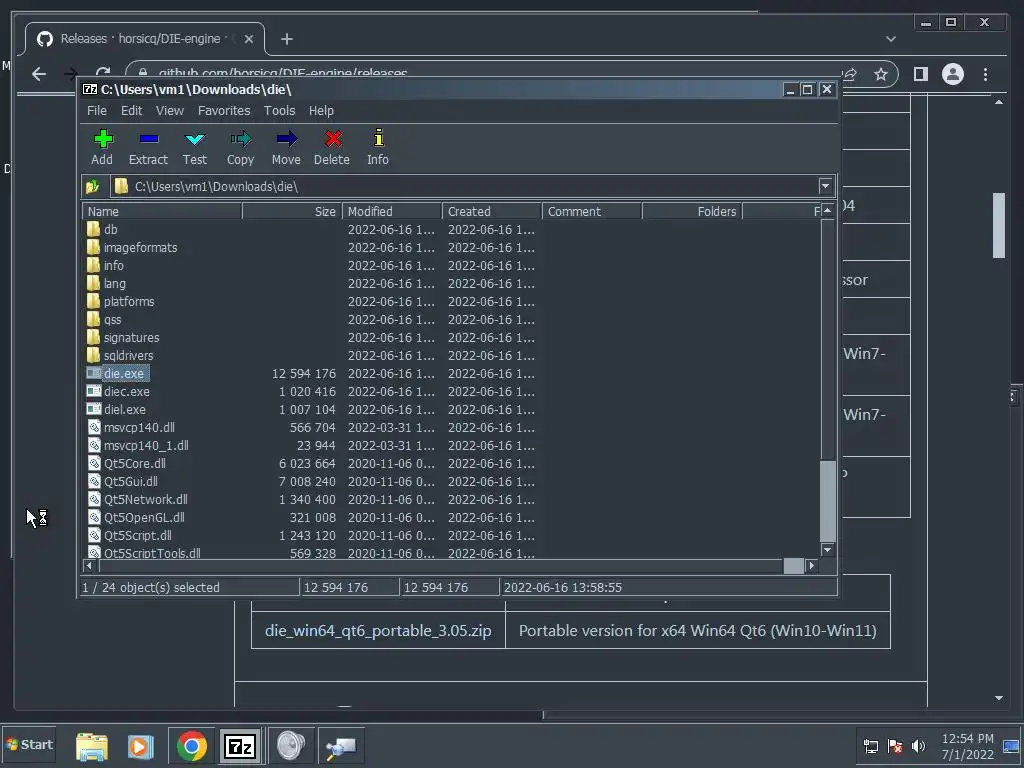
Task: Open the View menu
Action: (170, 111)
